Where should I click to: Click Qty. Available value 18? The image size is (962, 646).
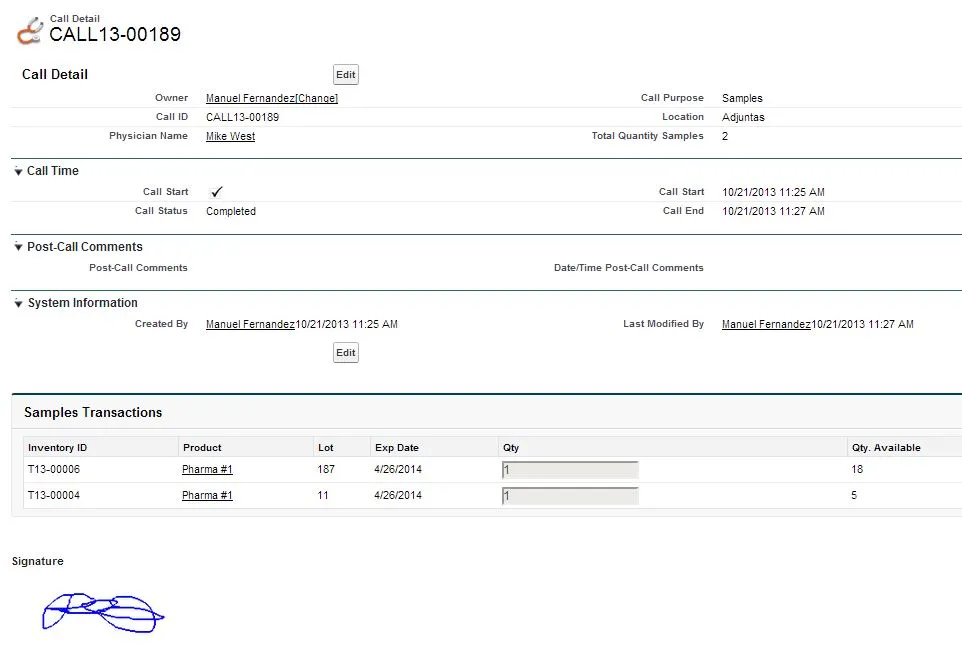[x=857, y=469]
